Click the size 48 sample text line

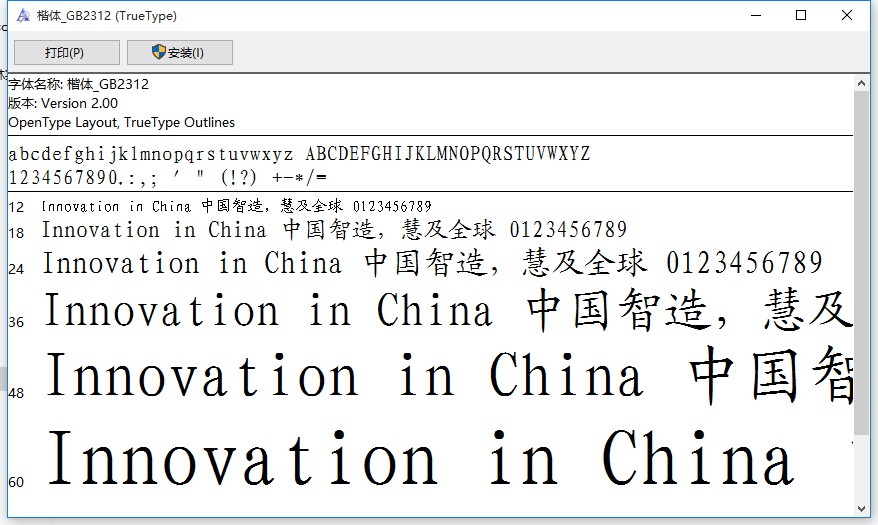point(450,374)
